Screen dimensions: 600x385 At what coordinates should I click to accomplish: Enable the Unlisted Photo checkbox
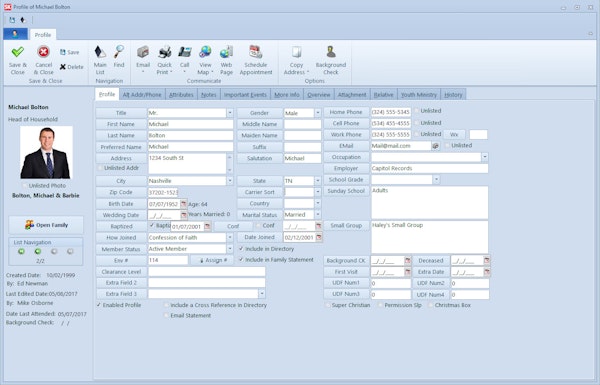(x=25, y=186)
